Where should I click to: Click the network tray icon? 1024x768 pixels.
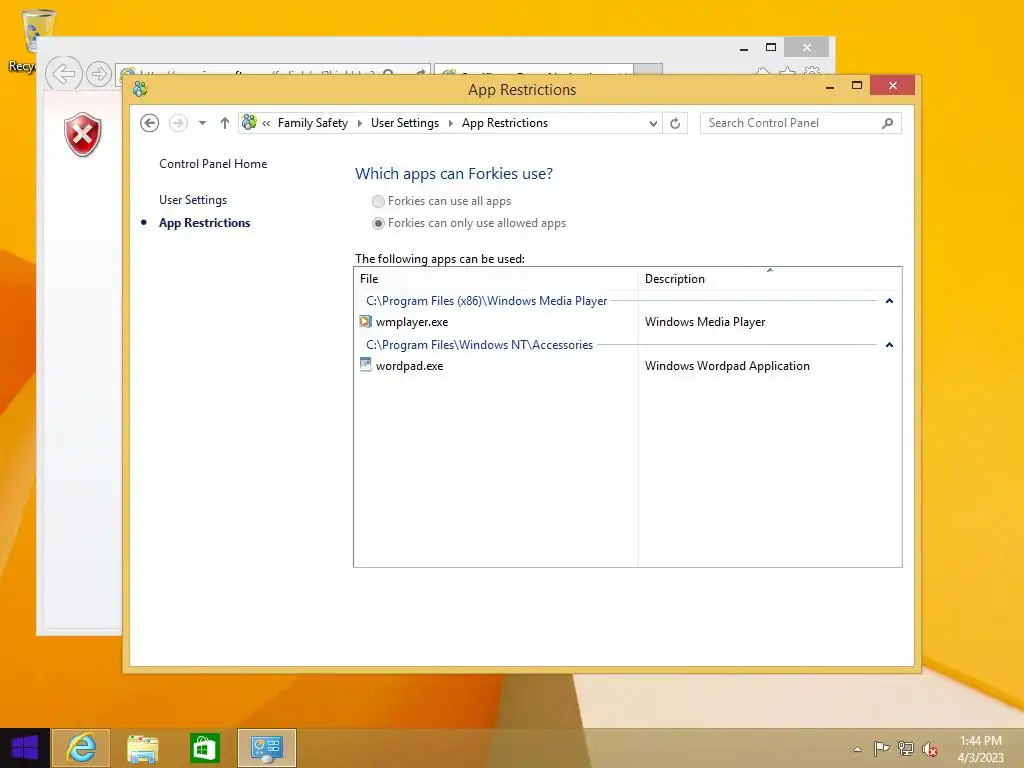(906, 748)
